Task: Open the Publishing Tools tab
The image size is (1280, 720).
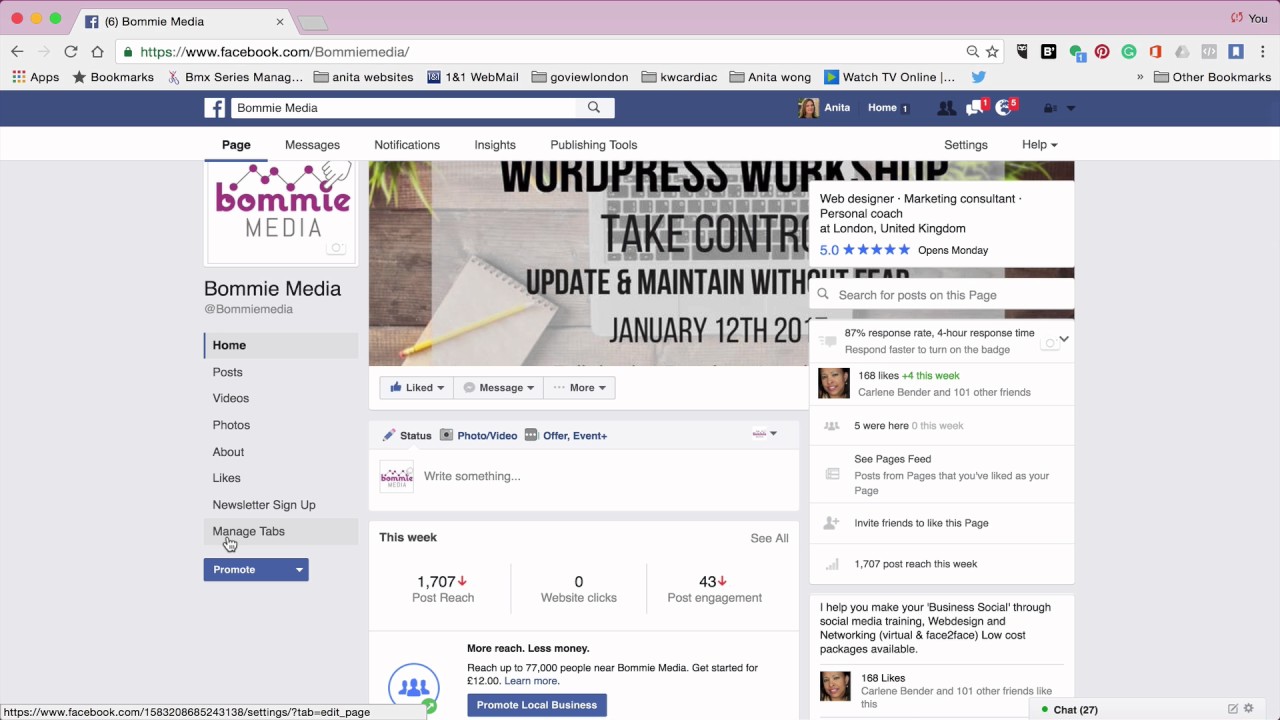Action: 594,145
